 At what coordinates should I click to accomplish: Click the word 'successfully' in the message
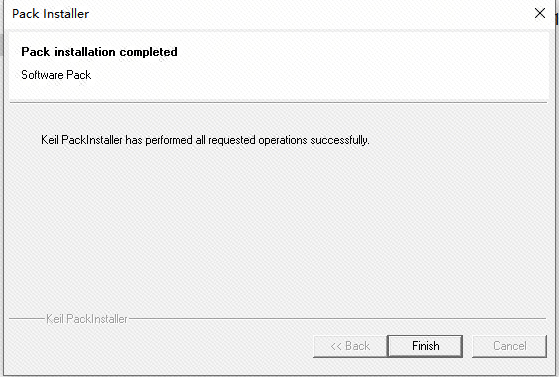point(339,140)
